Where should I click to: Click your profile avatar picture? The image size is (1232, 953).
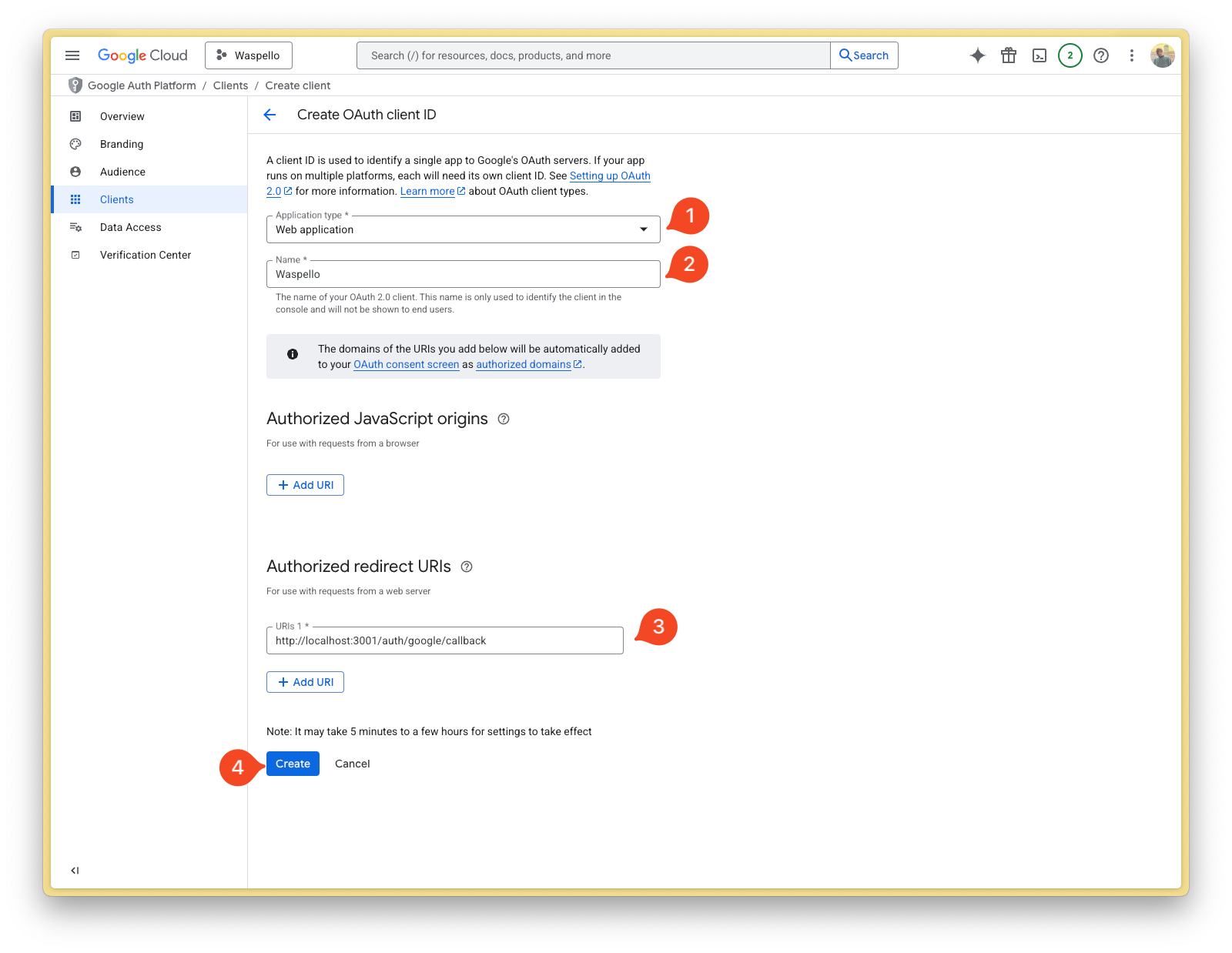(x=1163, y=55)
